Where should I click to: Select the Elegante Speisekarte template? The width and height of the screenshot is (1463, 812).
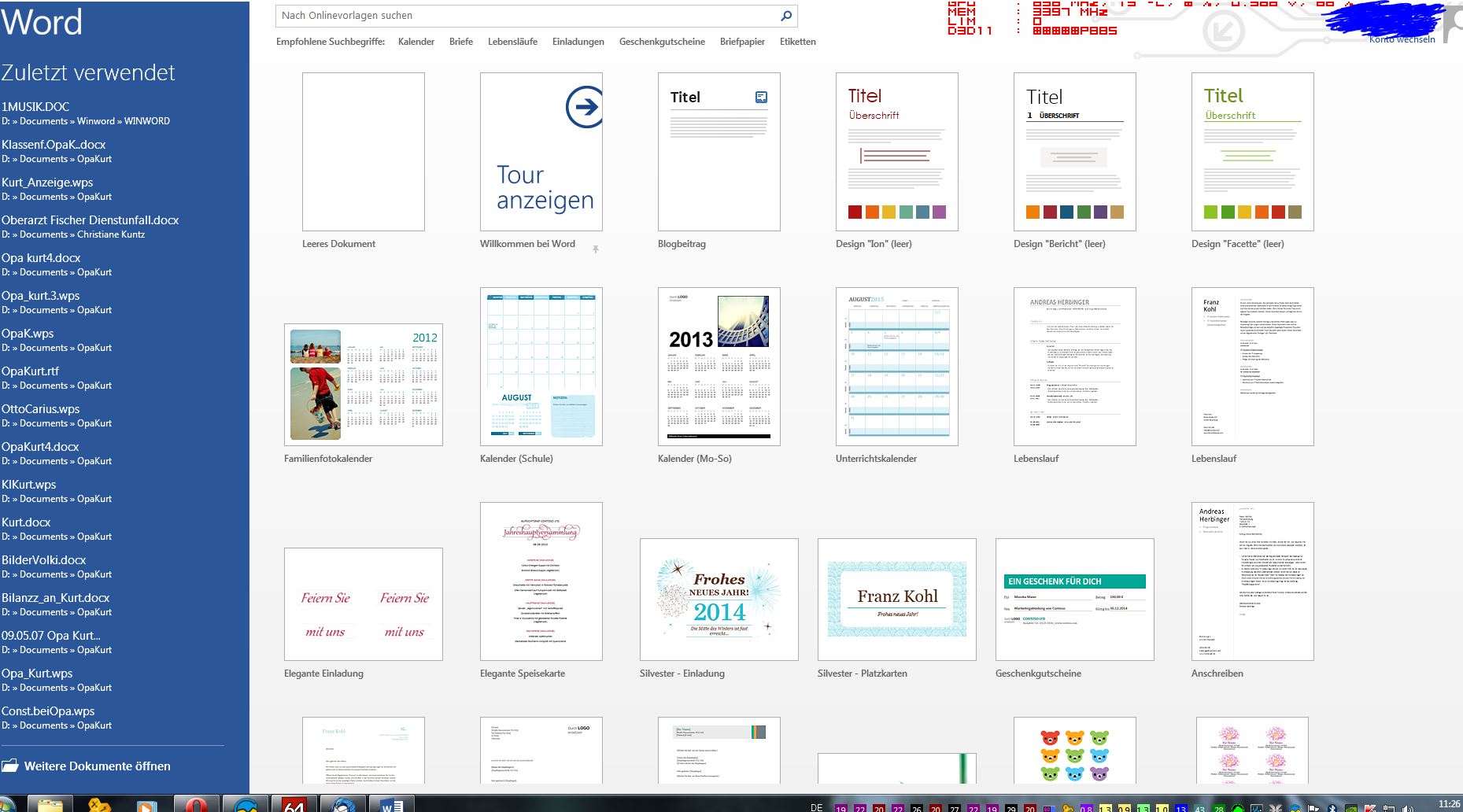[x=541, y=581]
